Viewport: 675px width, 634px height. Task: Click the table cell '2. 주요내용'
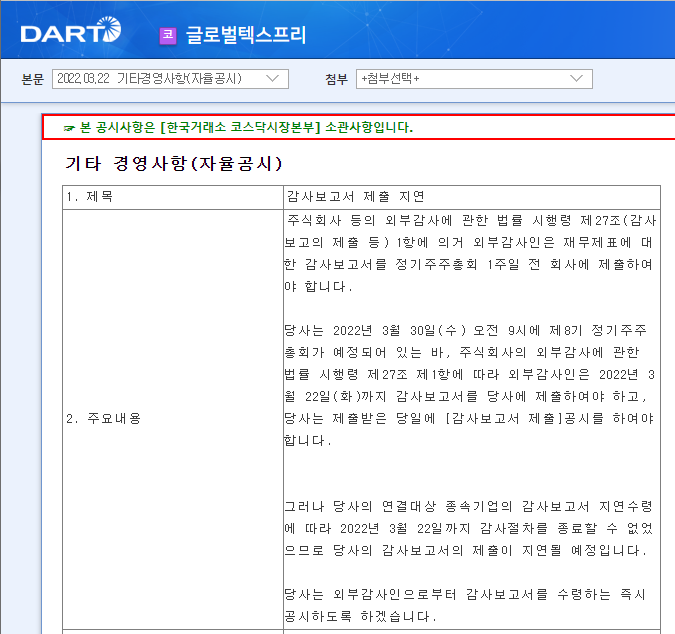click(104, 419)
